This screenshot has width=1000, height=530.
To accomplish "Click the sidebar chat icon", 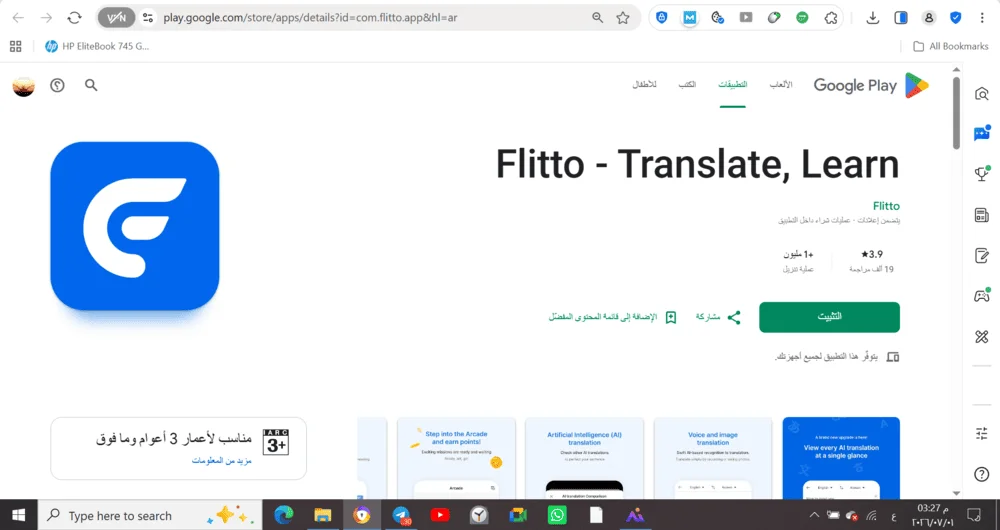I will coord(982,133).
